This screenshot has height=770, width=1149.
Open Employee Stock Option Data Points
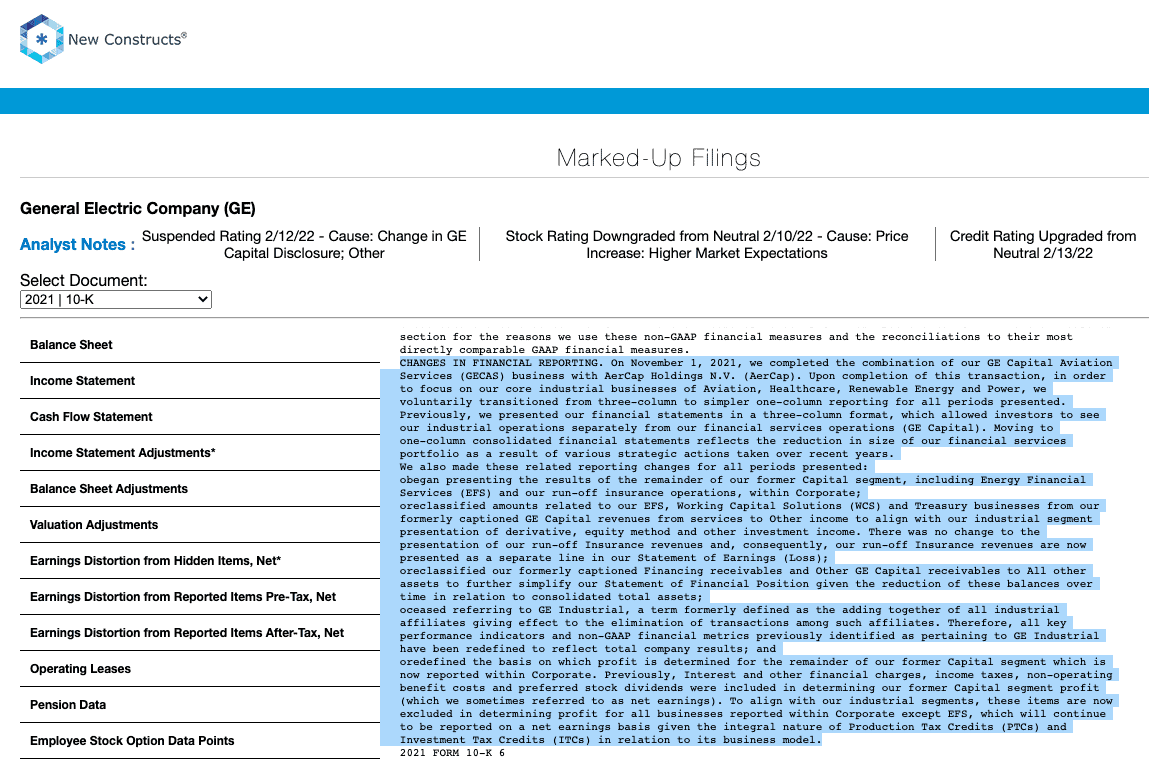132,741
